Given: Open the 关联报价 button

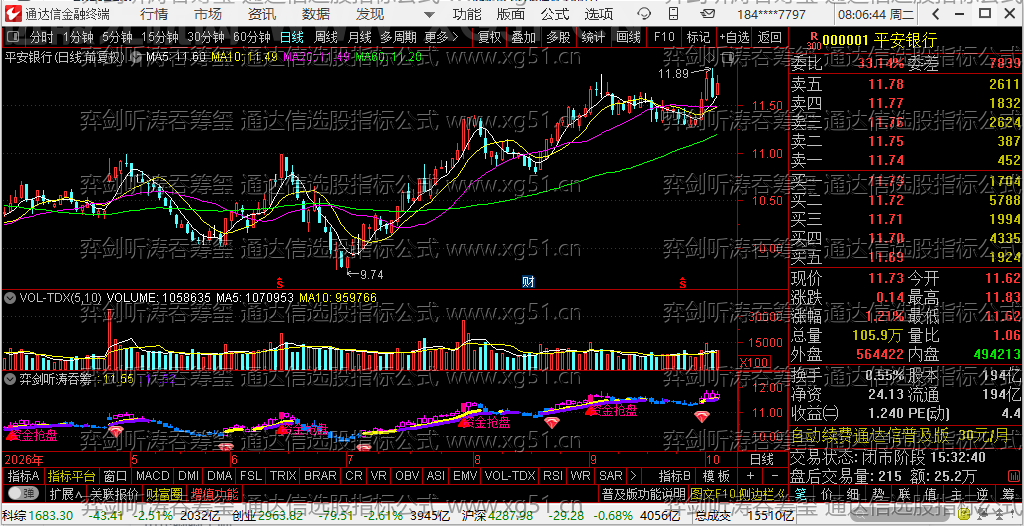Looking at the screenshot, I should click(x=114, y=493).
